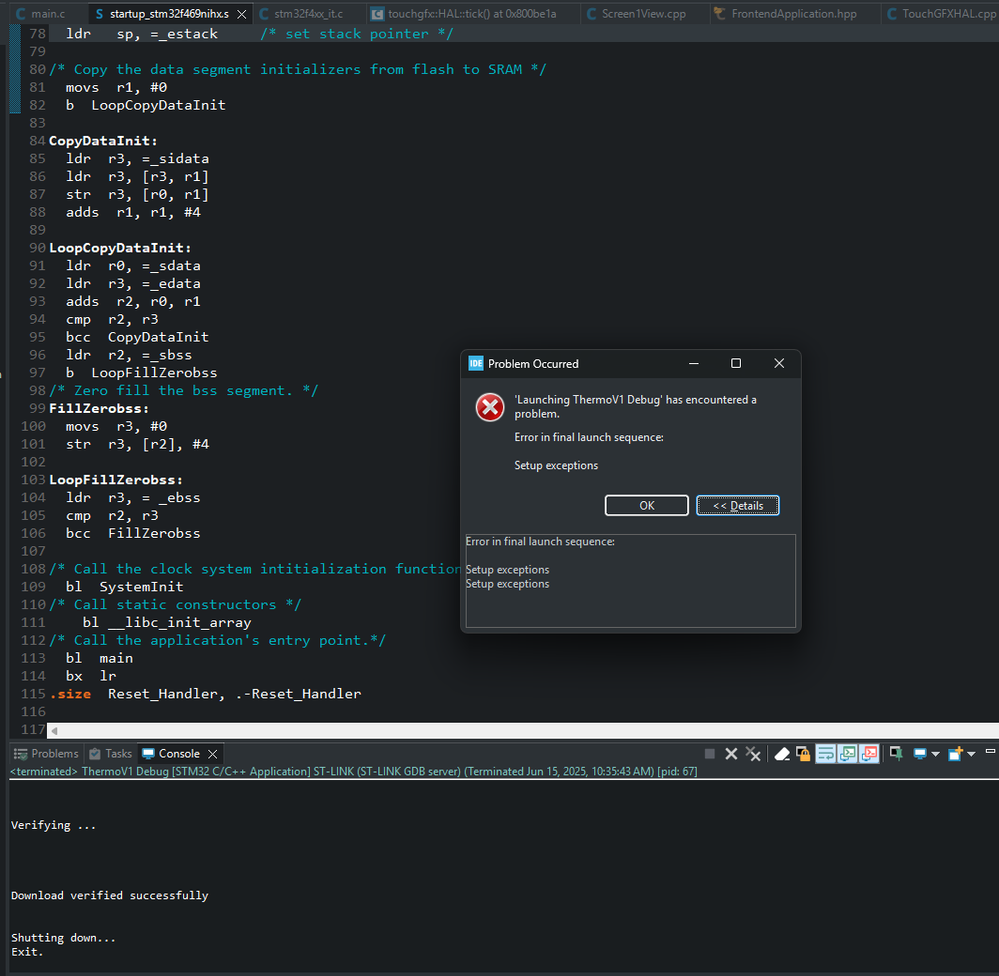This screenshot has height=976, width=999.
Task: Click the 'LoopFillZerobss:' label line
Action: (x=116, y=480)
